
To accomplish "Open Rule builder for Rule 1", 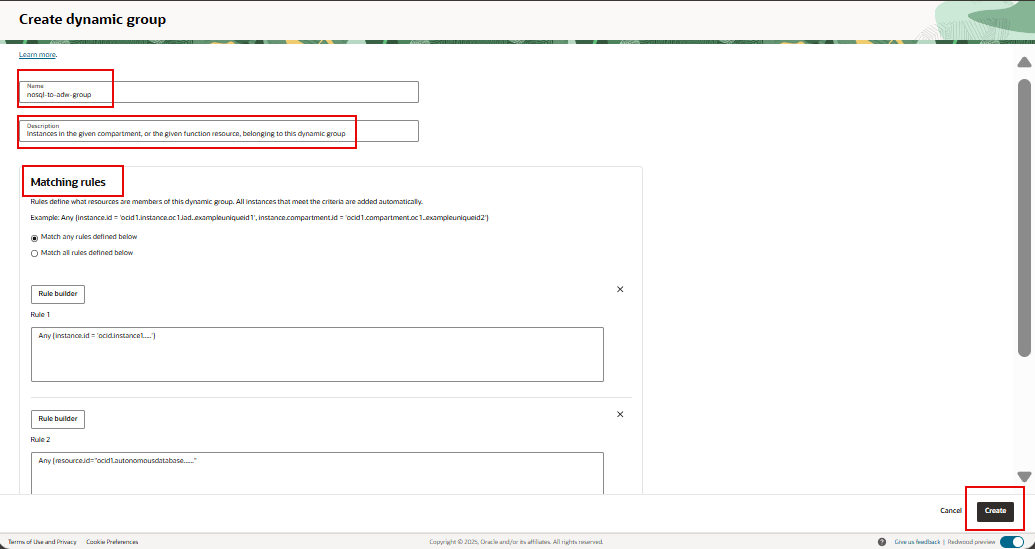I will pyautogui.click(x=58, y=294).
